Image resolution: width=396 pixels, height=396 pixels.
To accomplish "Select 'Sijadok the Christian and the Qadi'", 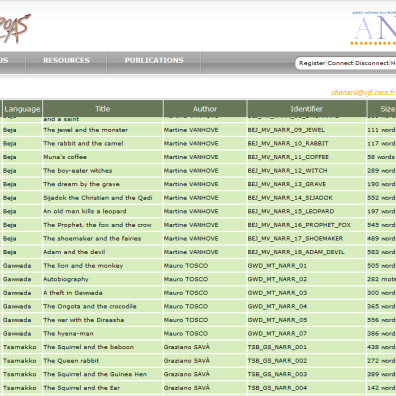I will point(98,198).
